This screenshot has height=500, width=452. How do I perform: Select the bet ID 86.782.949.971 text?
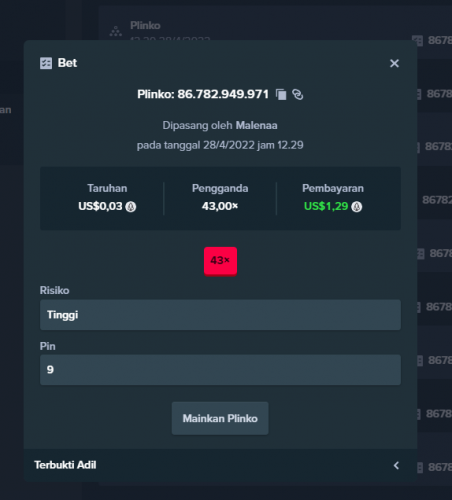coord(223,94)
